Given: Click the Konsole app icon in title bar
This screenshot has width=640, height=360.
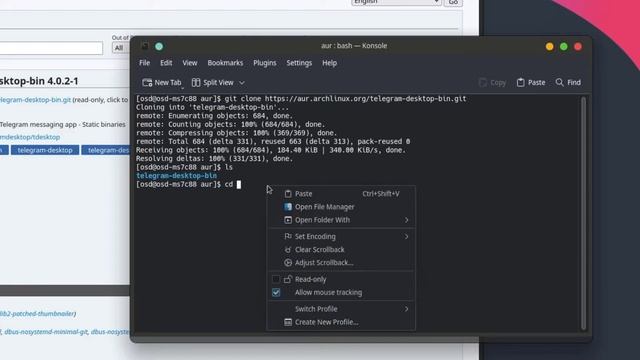Looking at the screenshot, I should (x=145, y=46).
